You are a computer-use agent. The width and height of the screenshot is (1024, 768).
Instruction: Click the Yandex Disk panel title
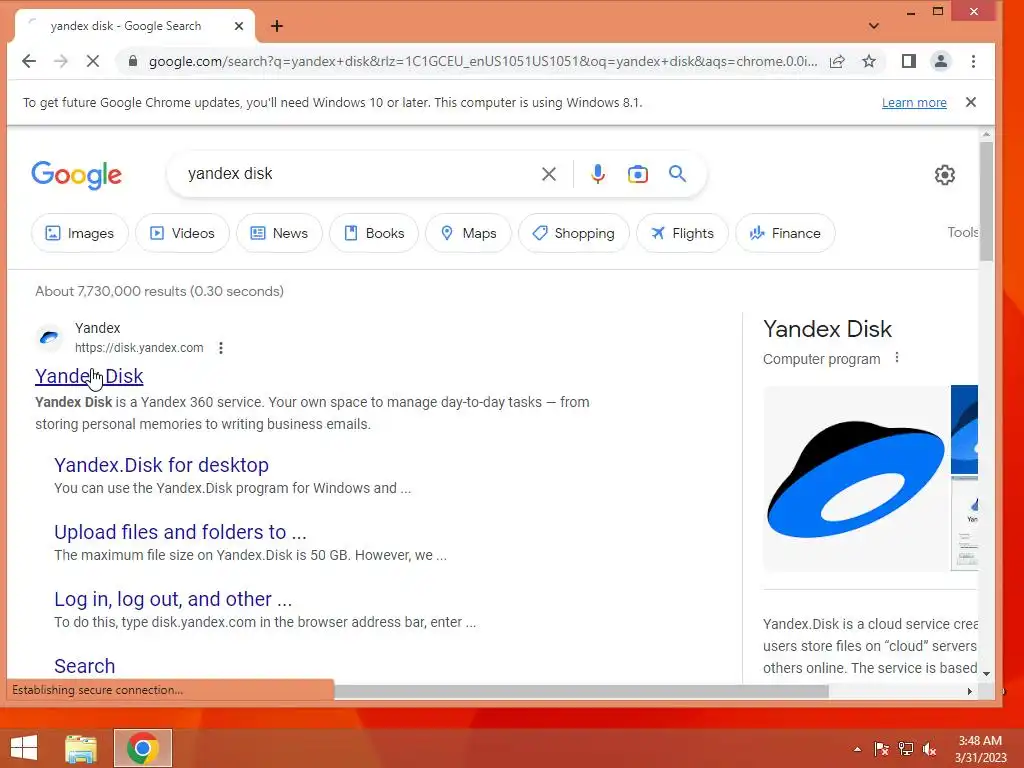click(x=827, y=329)
